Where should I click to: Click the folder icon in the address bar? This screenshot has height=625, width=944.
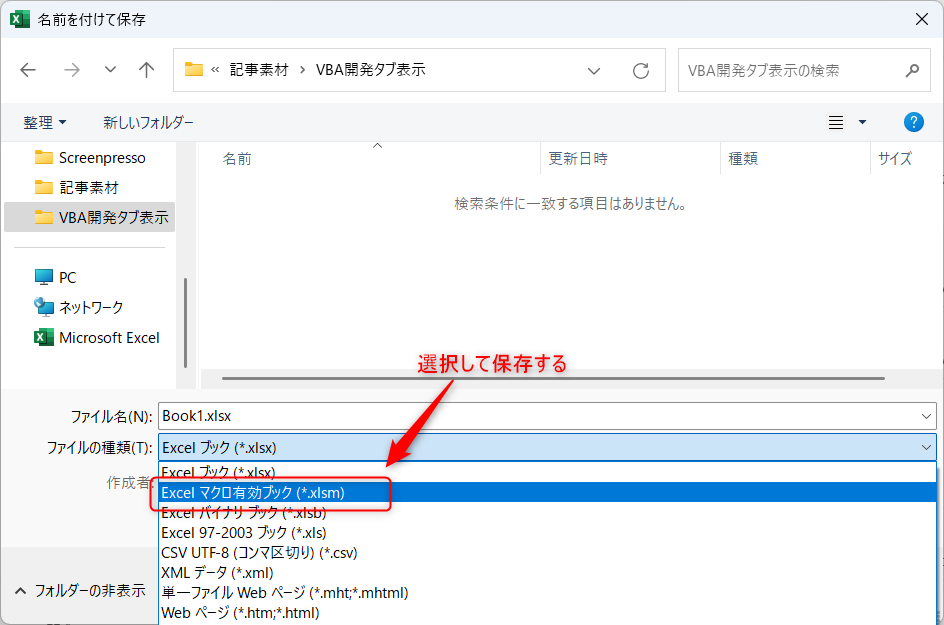pos(194,69)
